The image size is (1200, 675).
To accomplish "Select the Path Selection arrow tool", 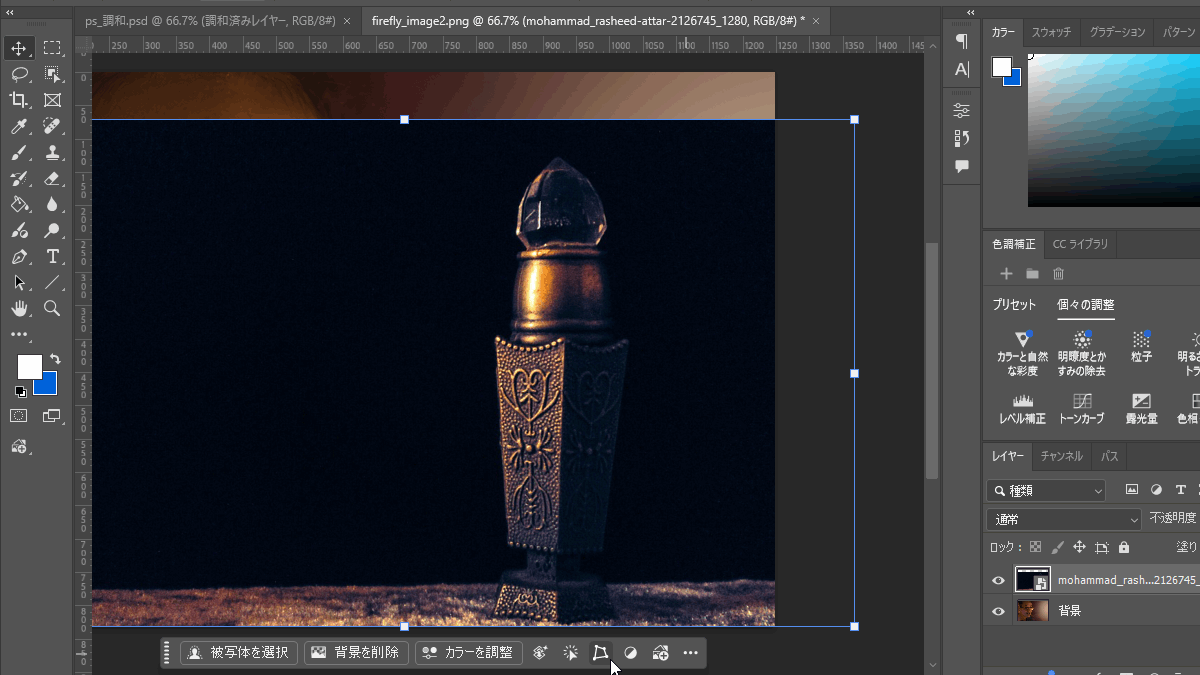I will click(x=18, y=282).
